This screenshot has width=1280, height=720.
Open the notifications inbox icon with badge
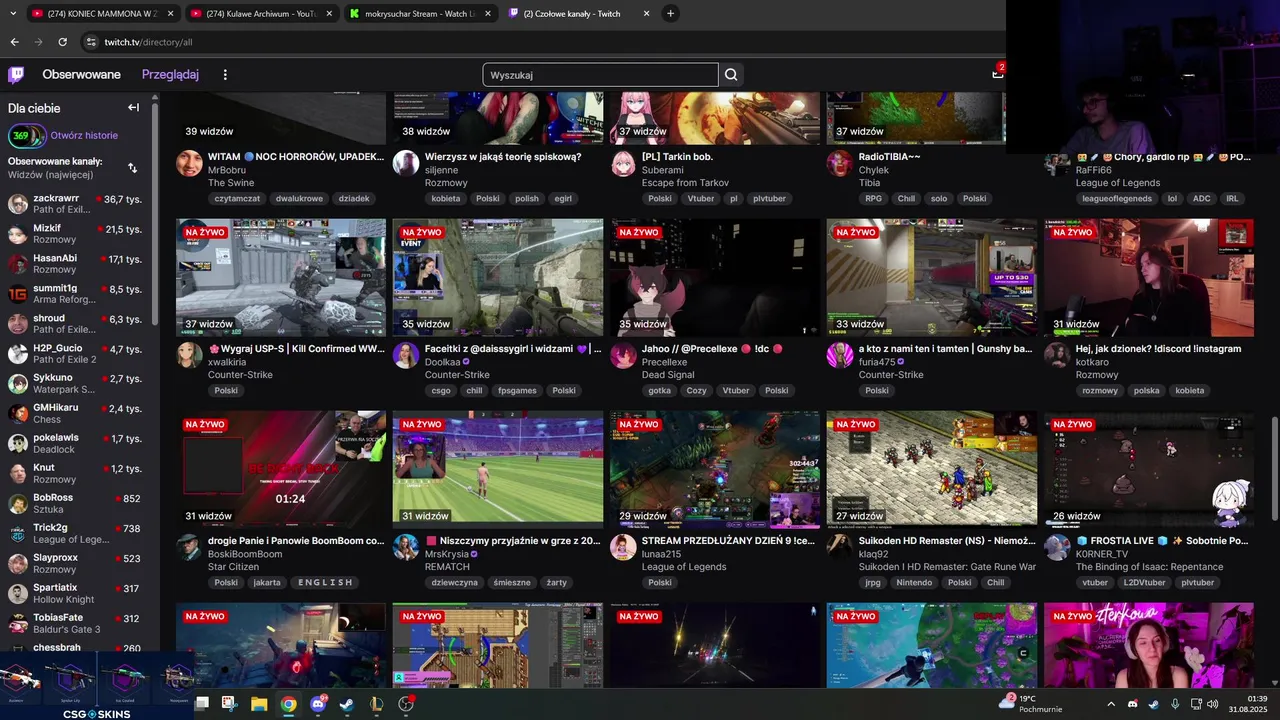pyautogui.click(x=997, y=73)
